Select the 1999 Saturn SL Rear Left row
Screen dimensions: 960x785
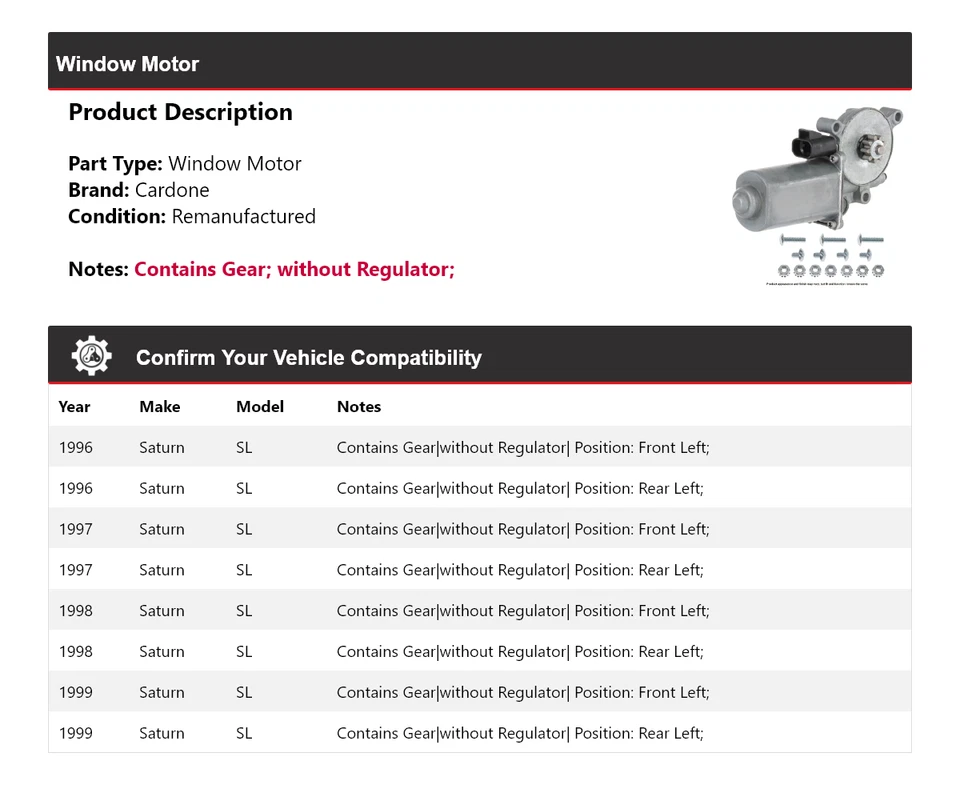pos(480,733)
